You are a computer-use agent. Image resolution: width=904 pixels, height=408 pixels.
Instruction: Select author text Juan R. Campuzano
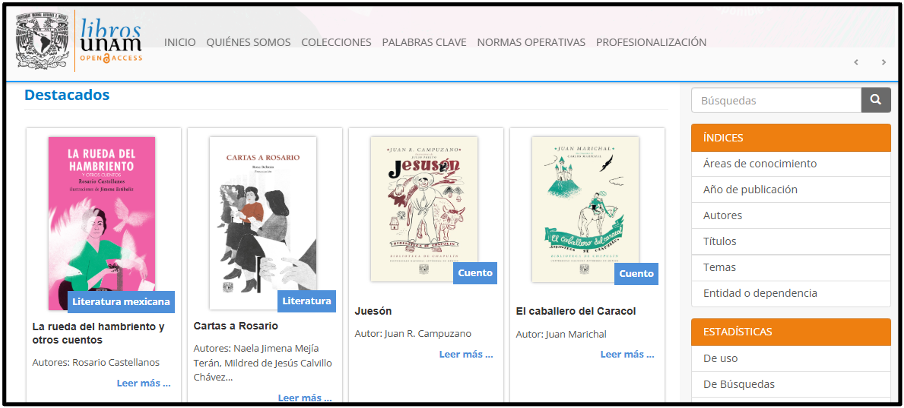click(x=428, y=334)
